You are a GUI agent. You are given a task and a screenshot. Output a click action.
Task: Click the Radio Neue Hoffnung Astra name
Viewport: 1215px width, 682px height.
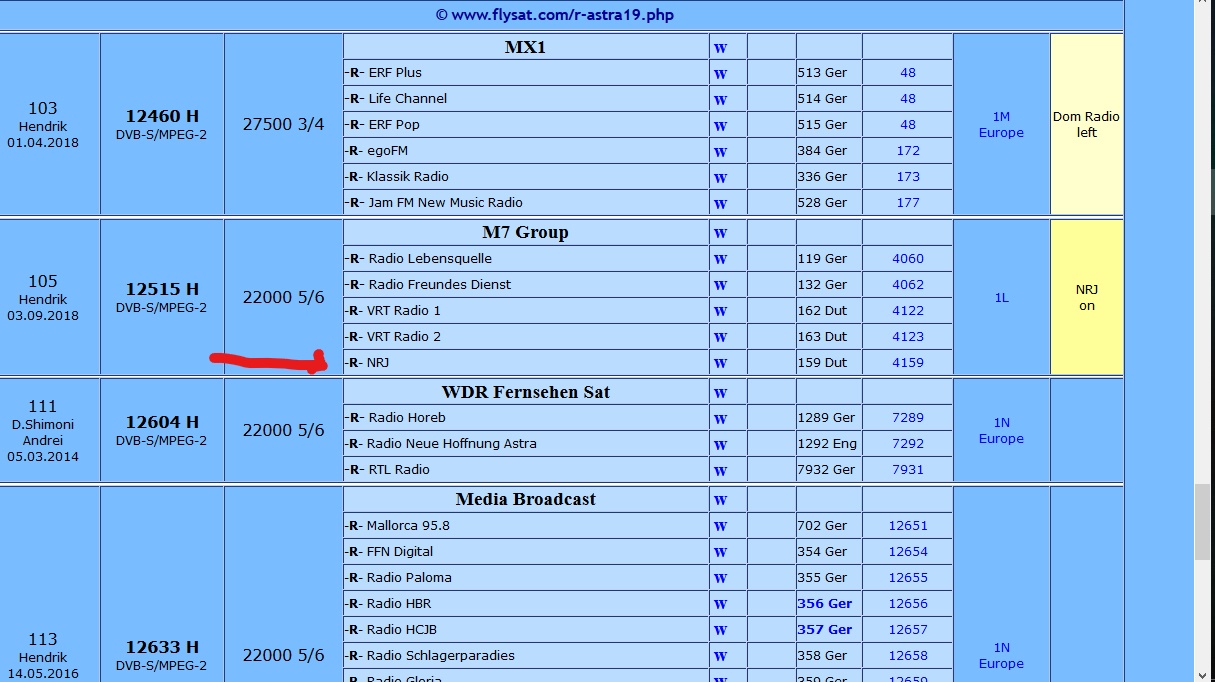coord(452,444)
